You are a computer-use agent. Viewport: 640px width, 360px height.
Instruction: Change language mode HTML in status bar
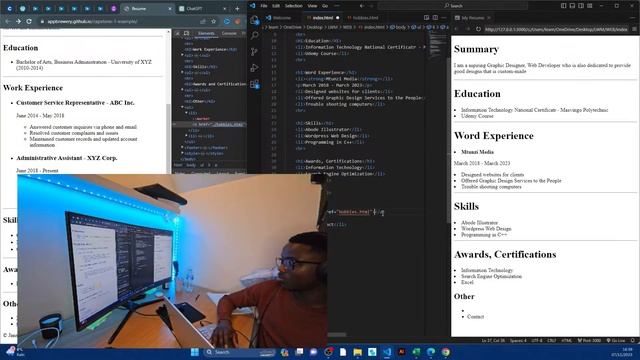567,340
